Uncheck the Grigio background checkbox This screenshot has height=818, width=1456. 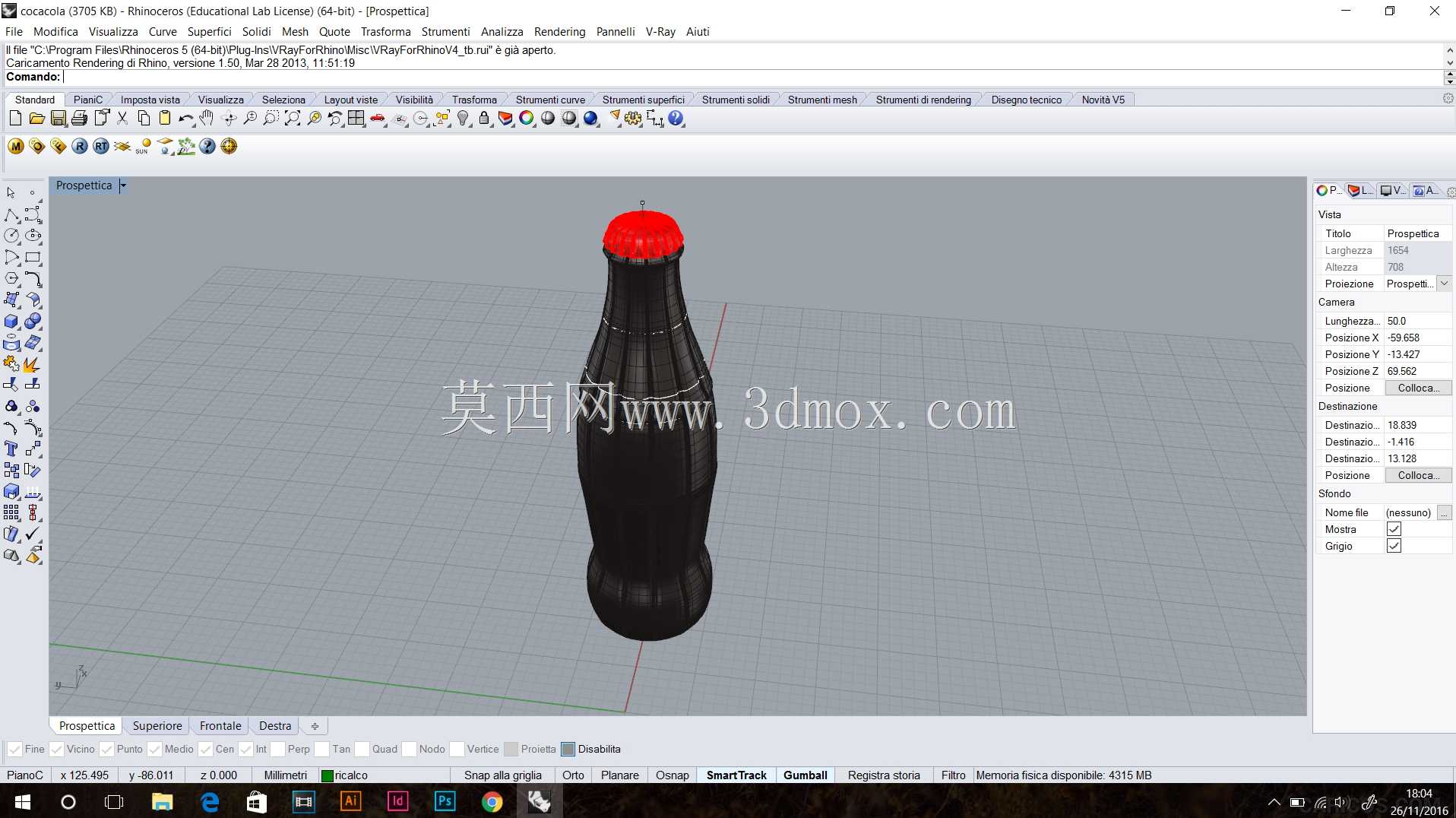coord(1394,546)
